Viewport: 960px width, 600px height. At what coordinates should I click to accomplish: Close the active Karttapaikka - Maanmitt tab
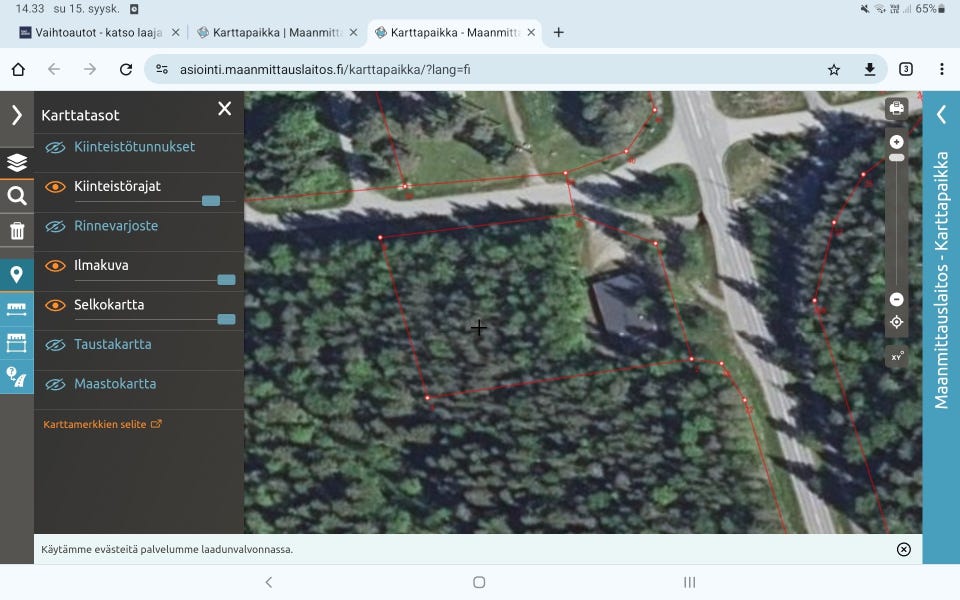tap(531, 32)
